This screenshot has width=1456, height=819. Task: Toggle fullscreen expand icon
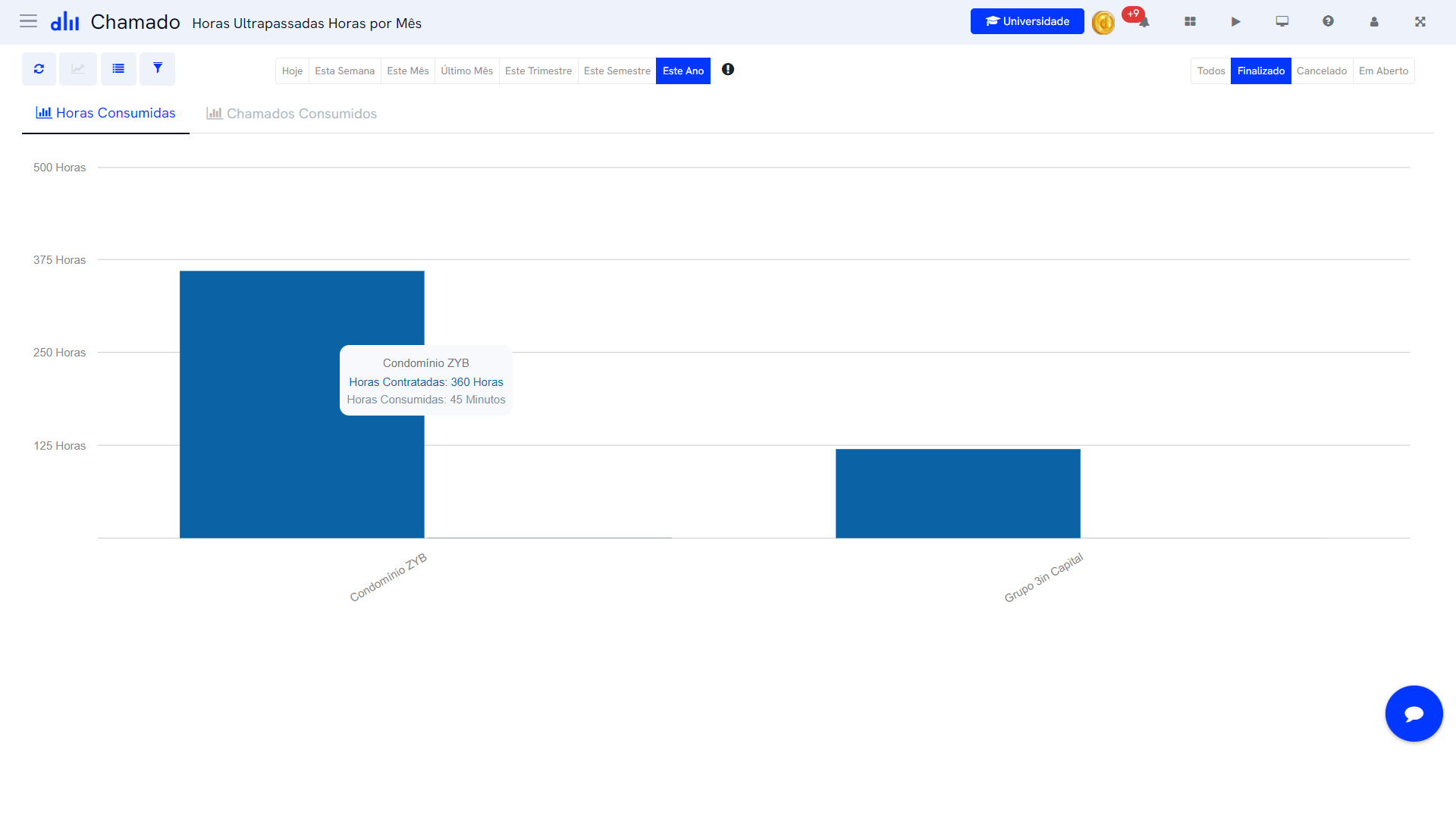(x=1420, y=22)
